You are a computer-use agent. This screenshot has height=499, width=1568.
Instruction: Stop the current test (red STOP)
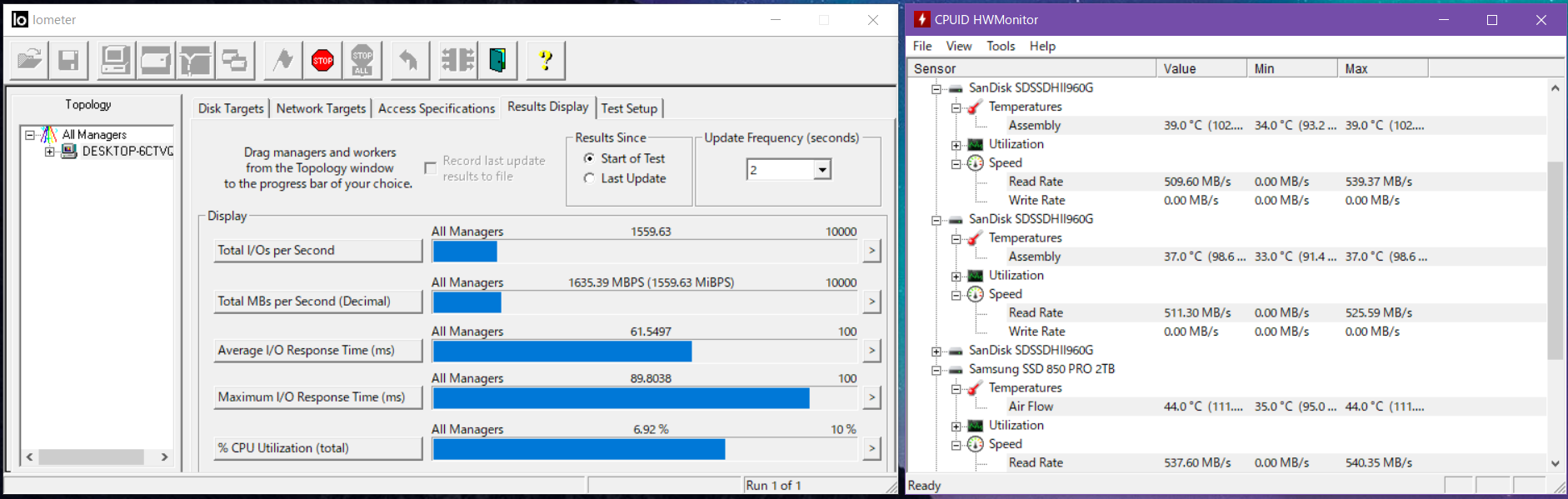click(322, 60)
